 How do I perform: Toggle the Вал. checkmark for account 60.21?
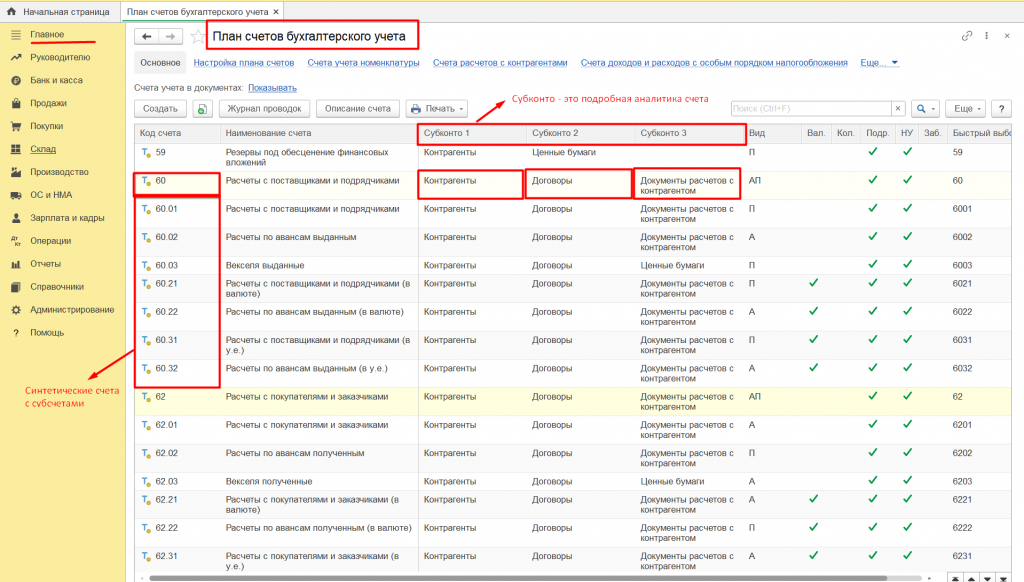813,283
